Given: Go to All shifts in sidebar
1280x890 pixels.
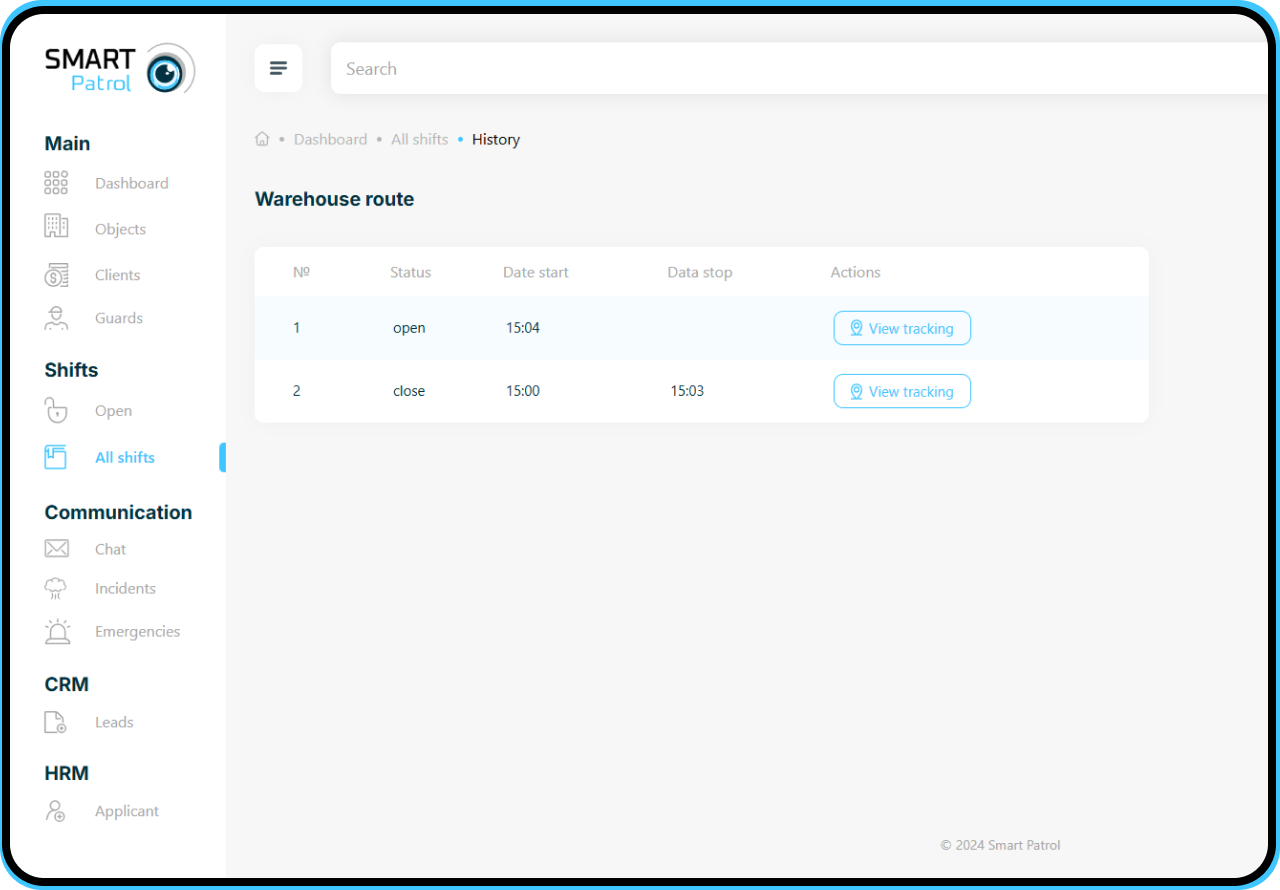Looking at the screenshot, I should coord(124,457).
